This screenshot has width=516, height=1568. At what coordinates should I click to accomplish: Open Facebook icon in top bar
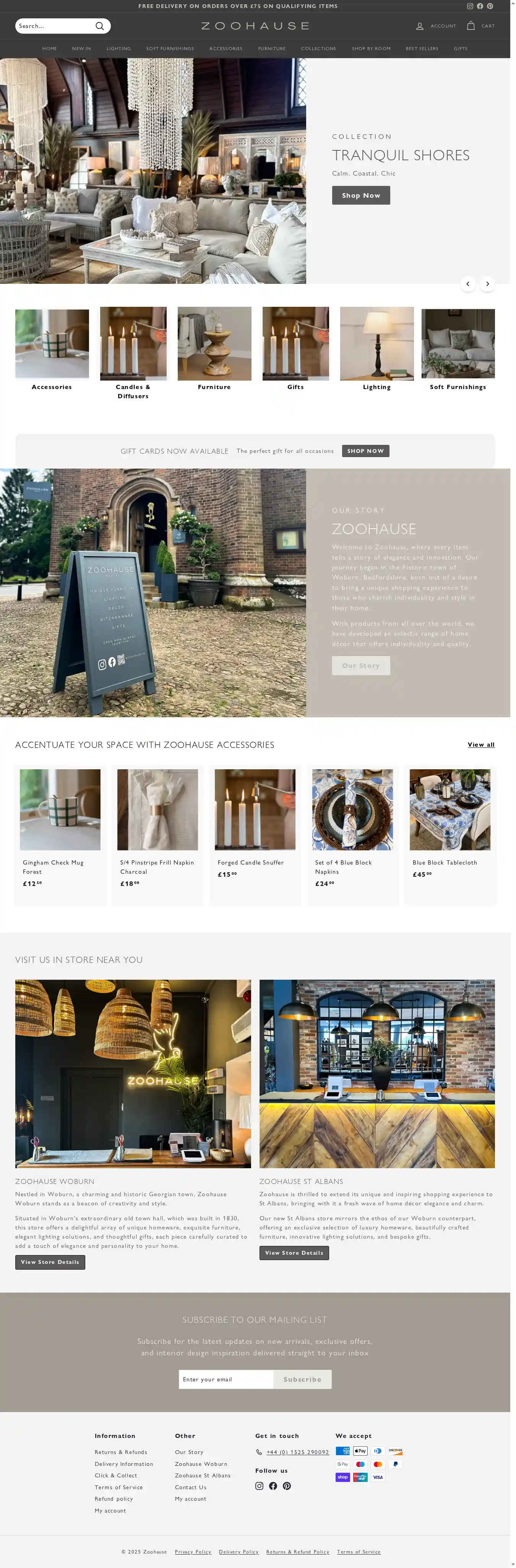pos(479,6)
